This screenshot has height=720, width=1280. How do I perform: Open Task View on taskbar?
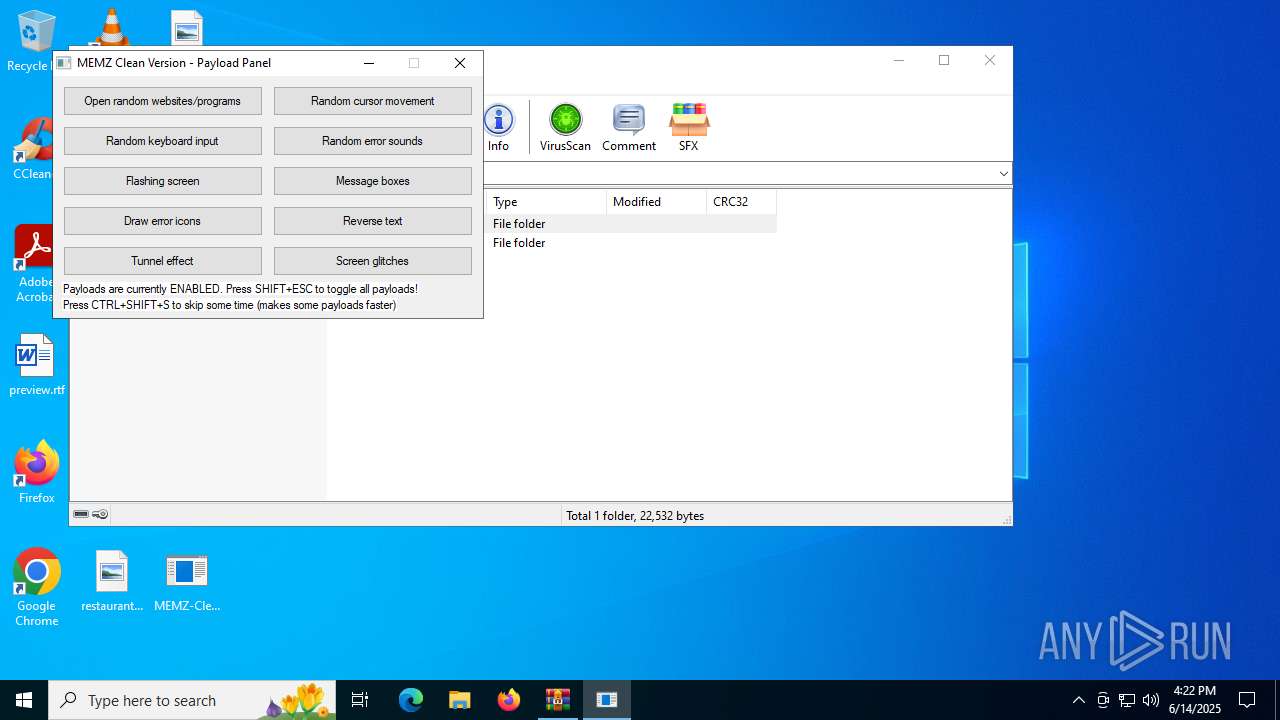(360, 700)
